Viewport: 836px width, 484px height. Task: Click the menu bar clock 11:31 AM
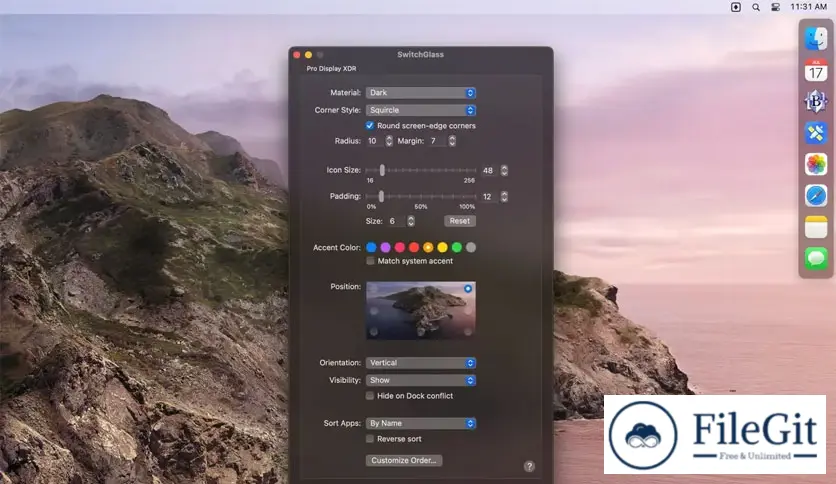(808, 7)
